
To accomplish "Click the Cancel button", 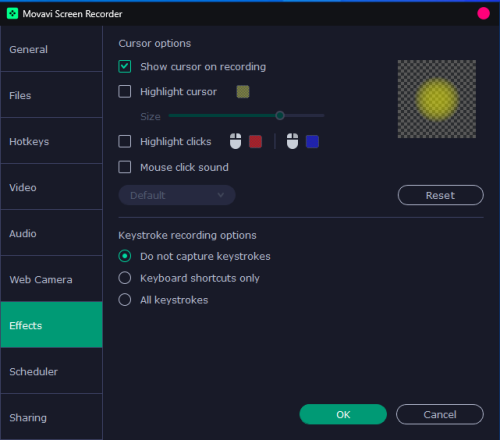I will click(x=440, y=414).
